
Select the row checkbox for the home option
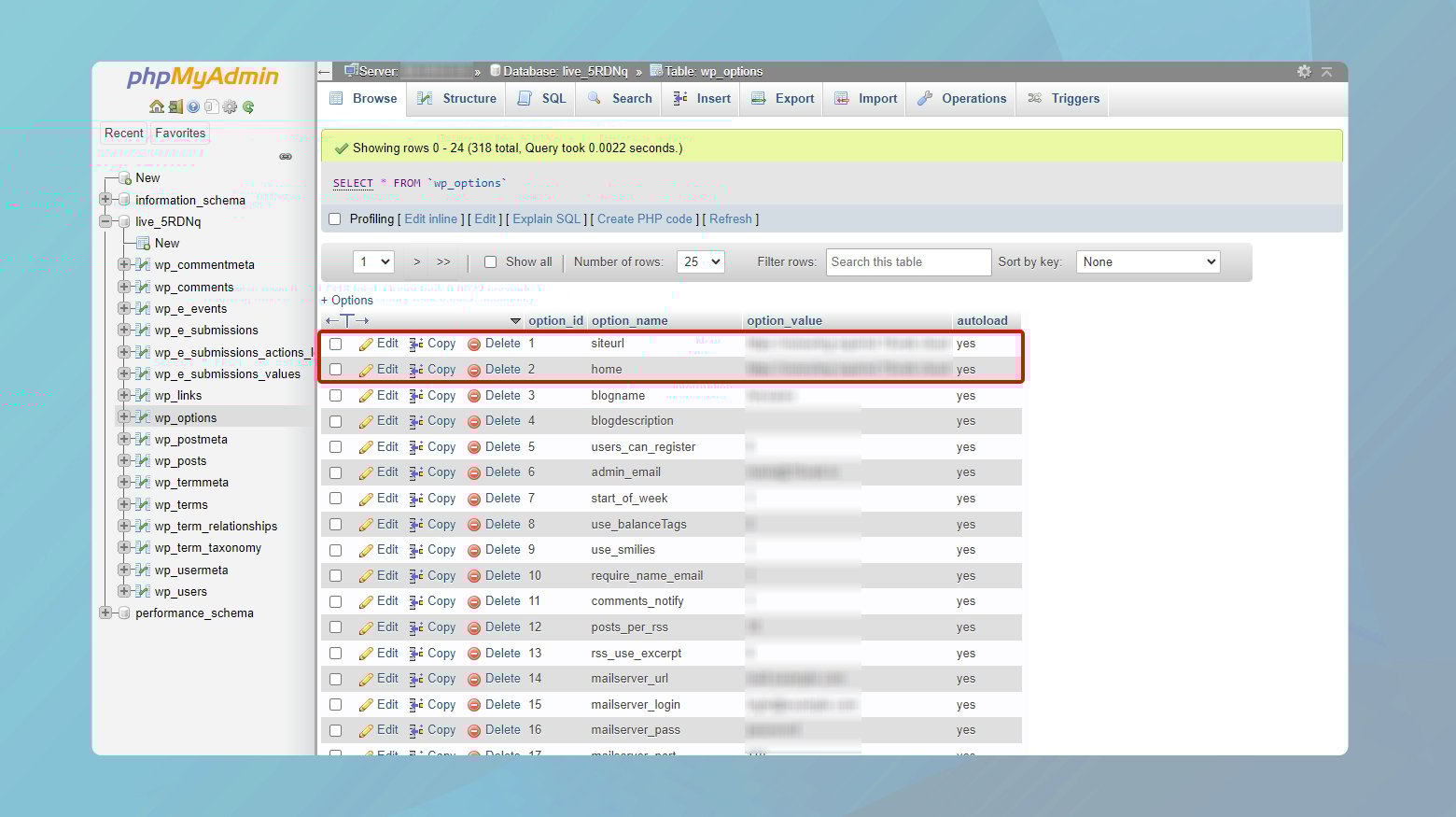(336, 369)
